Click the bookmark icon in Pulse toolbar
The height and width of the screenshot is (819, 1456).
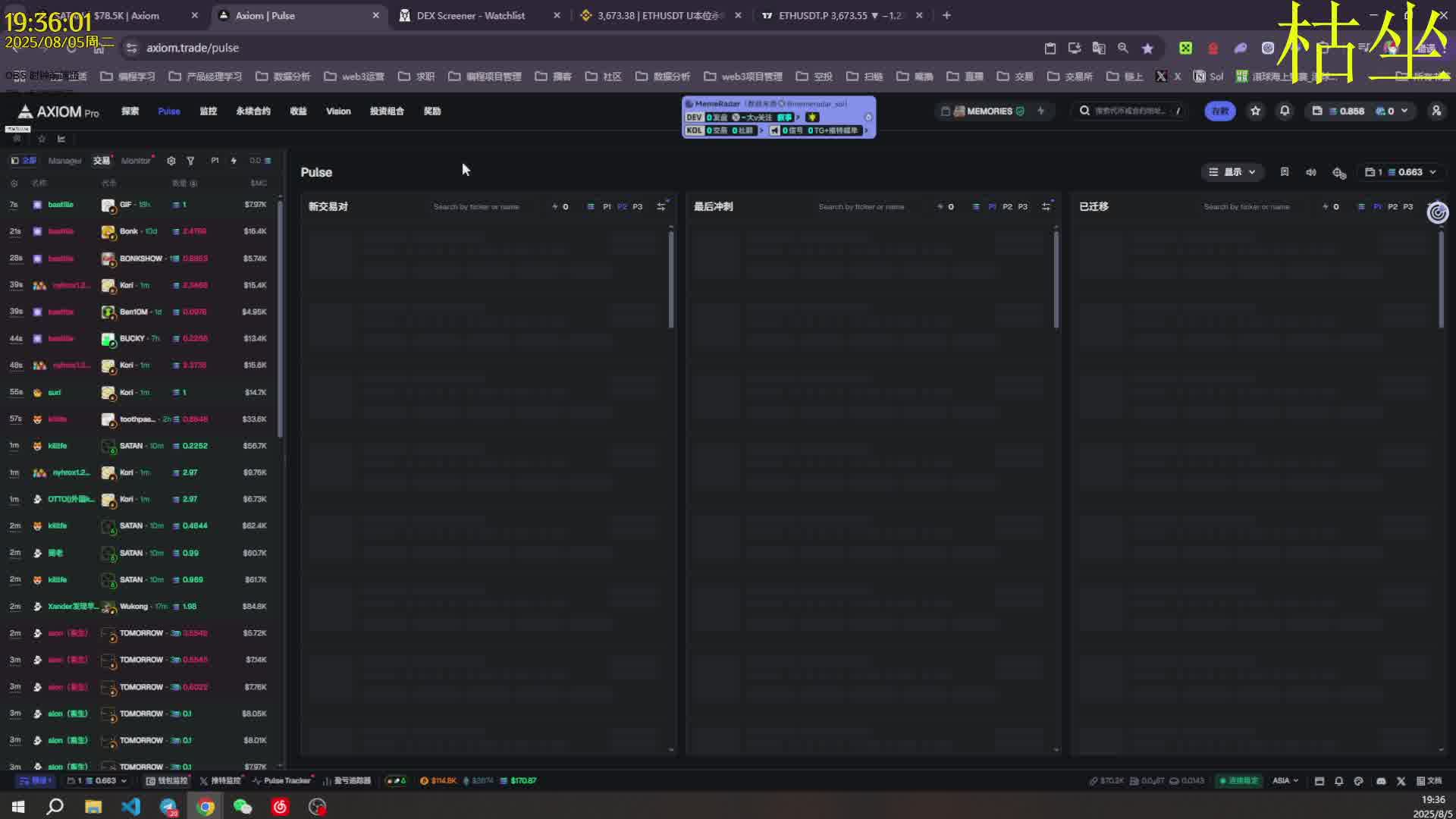(1285, 172)
